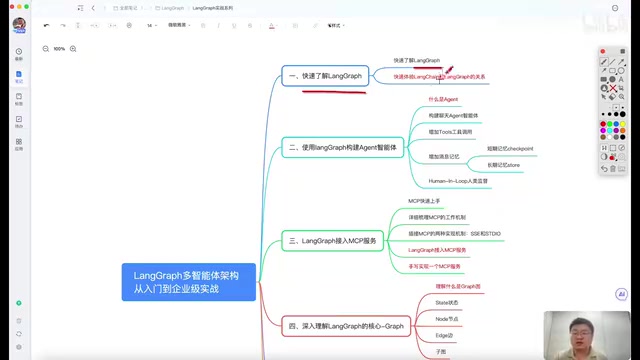Select the hollow rectangle shape tool
The width and height of the screenshot is (640, 360).
(612, 71)
